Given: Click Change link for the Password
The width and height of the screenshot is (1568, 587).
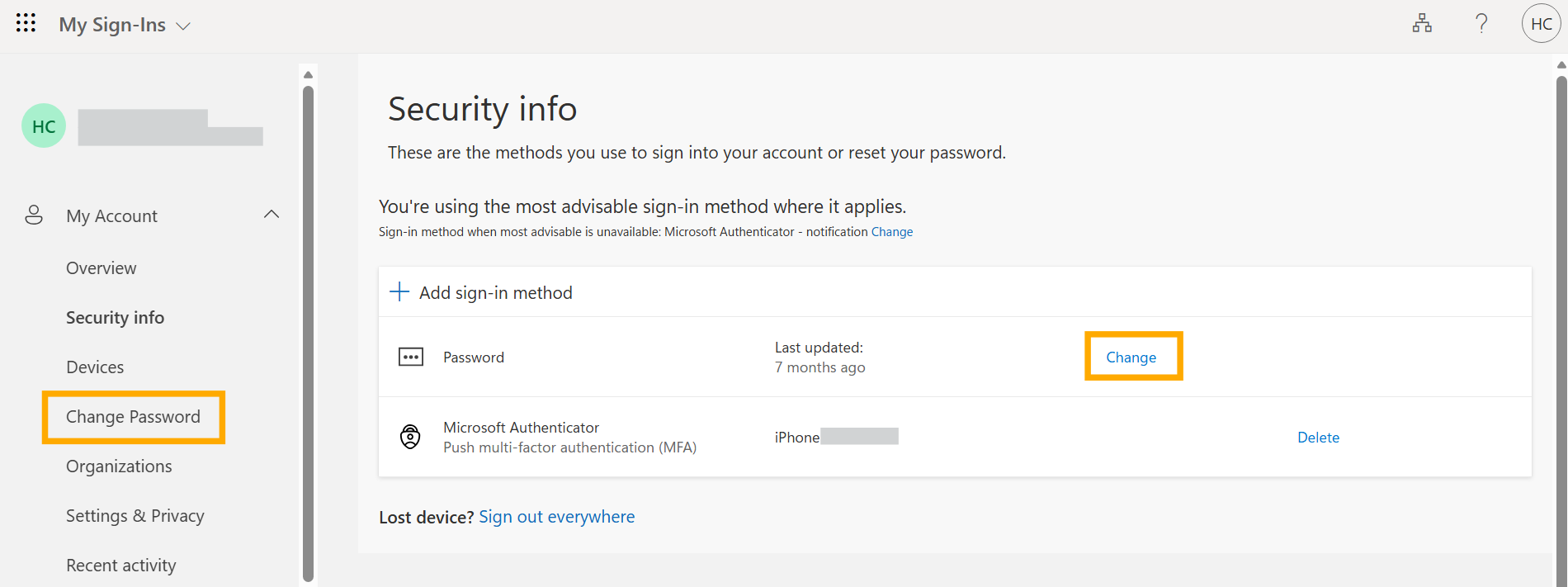Looking at the screenshot, I should pos(1131,357).
